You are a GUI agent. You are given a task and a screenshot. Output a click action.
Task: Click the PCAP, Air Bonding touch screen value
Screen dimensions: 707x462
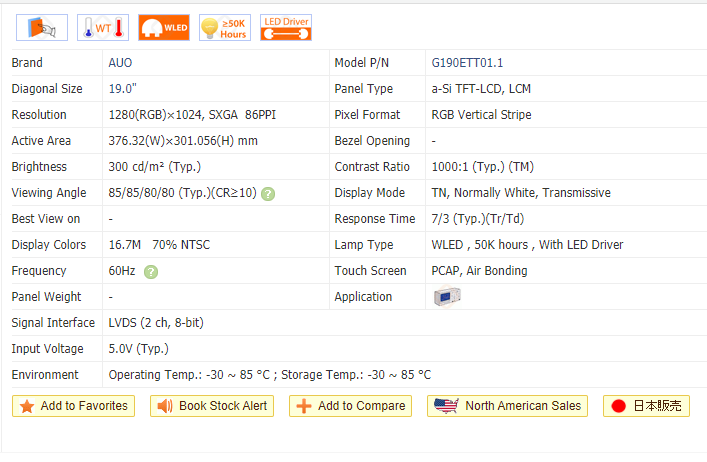480,271
